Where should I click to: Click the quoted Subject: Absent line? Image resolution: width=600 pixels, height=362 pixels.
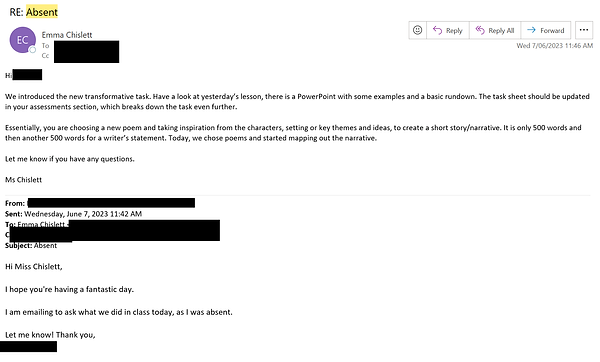pyautogui.click(x=31, y=246)
